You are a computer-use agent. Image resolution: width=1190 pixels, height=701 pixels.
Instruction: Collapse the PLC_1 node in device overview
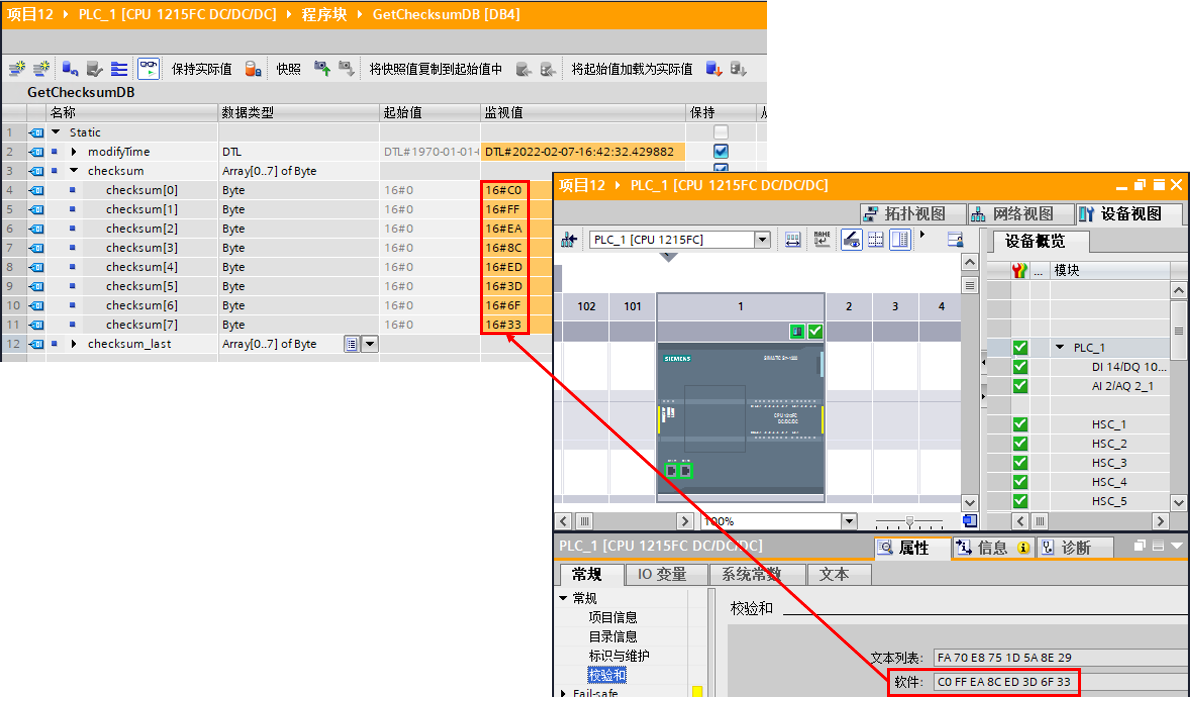tap(1060, 347)
